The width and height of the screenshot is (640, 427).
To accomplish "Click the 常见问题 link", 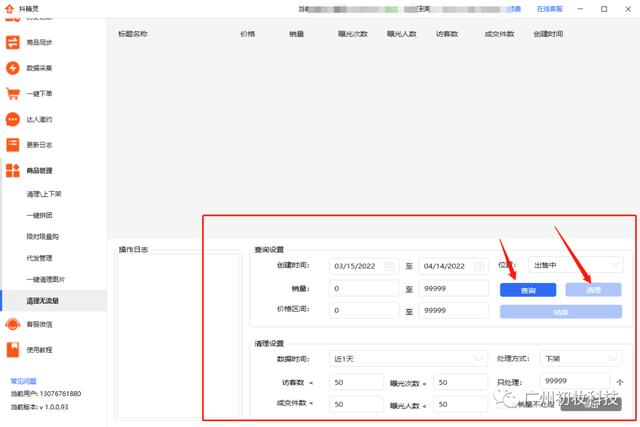I will [x=22, y=381].
